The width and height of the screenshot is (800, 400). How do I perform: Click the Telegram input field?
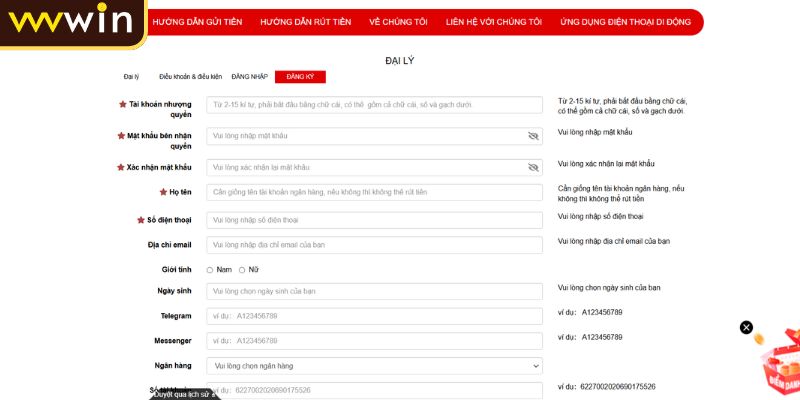(x=375, y=316)
